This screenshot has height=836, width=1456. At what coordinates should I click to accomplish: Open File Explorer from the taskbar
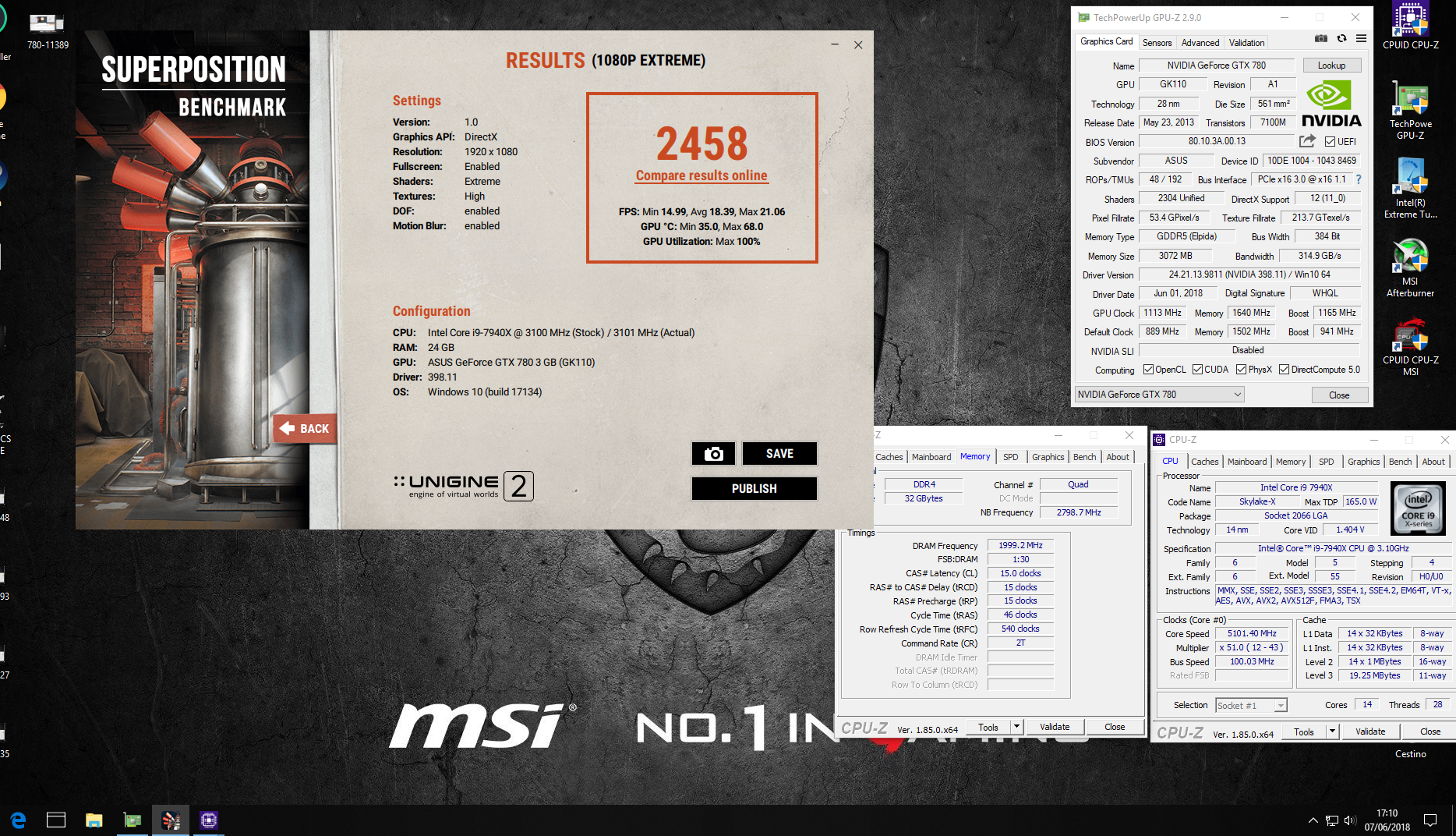[94, 820]
